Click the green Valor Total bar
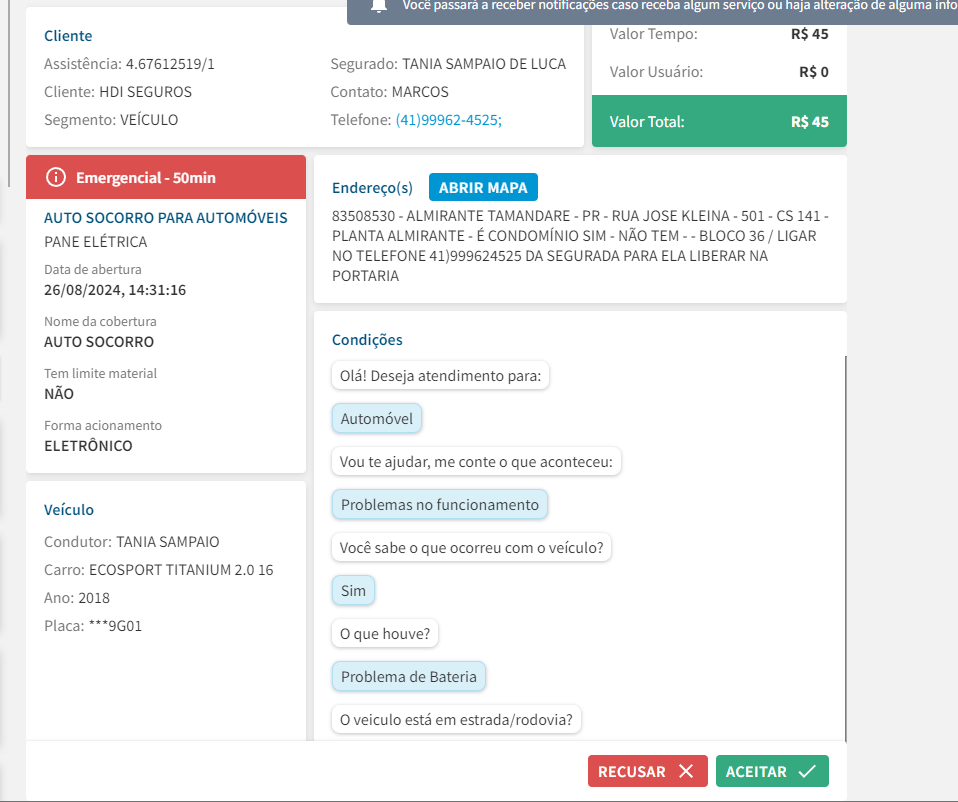The image size is (958, 802). click(x=719, y=122)
